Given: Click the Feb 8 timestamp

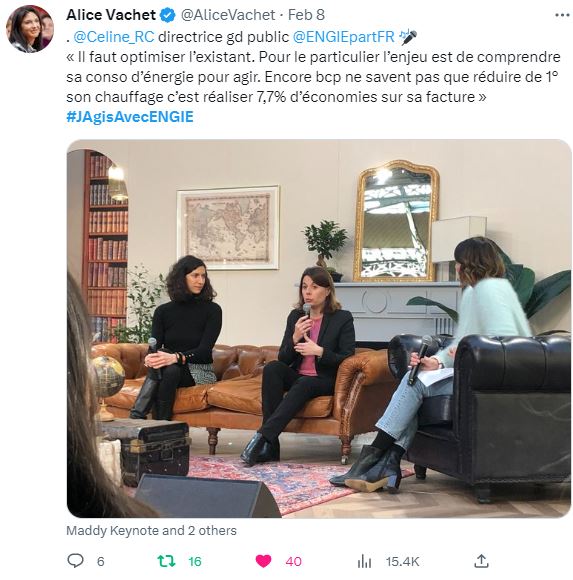Looking at the screenshot, I should point(306,15).
